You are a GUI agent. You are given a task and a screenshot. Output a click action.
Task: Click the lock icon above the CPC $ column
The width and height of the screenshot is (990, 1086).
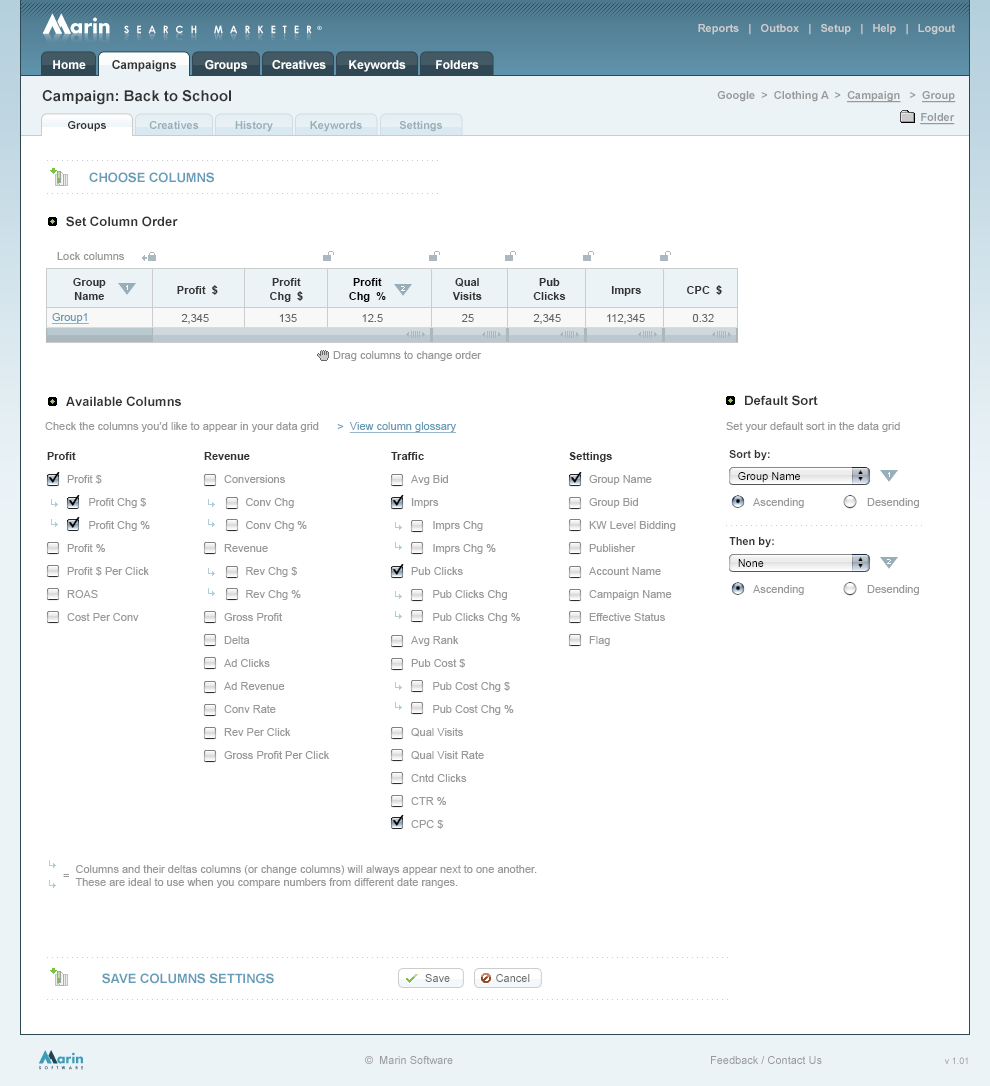click(x=665, y=256)
